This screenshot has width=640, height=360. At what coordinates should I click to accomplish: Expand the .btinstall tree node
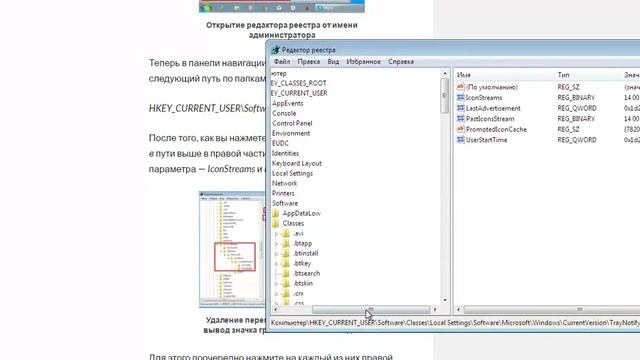276,254
